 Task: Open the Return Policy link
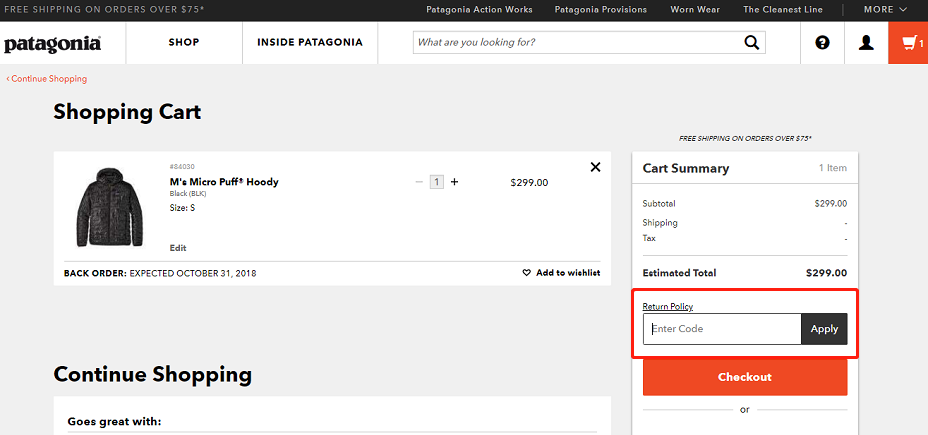point(668,307)
